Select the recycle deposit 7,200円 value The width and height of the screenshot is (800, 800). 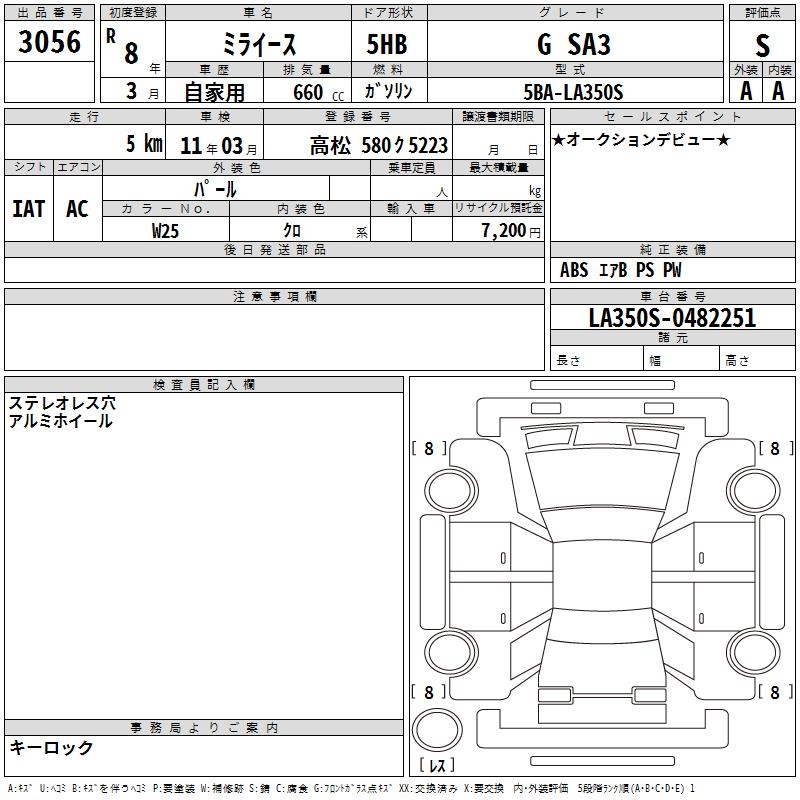[x=504, y=231]
